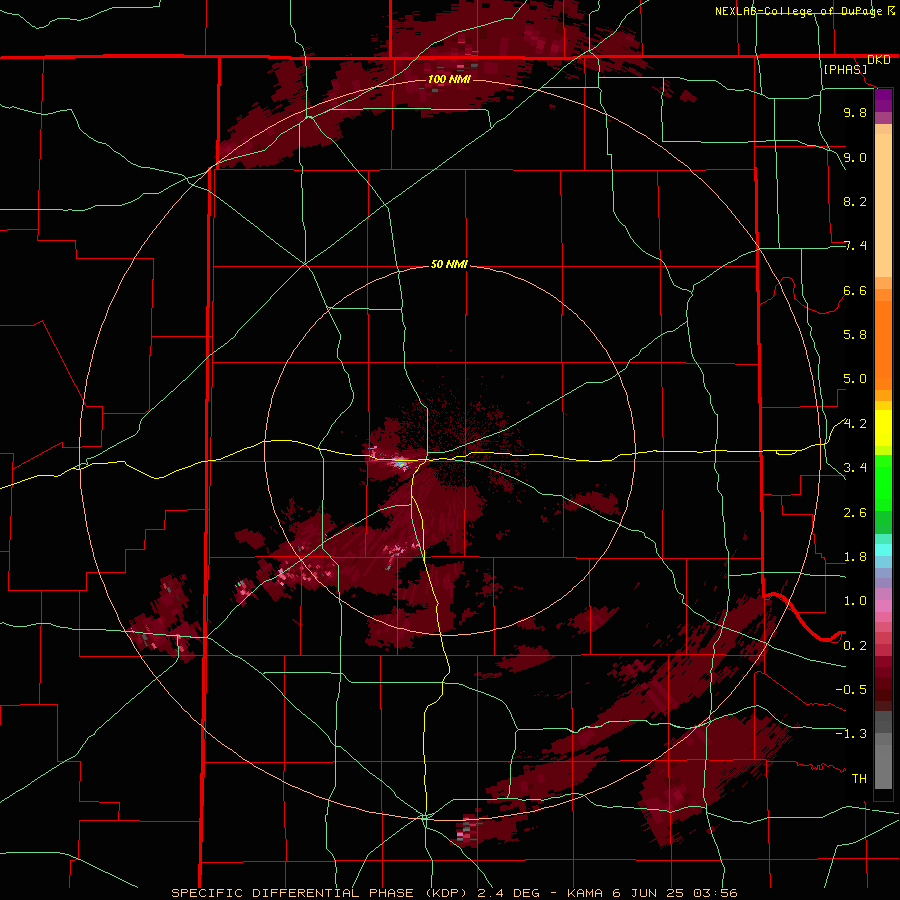The image size is (900, 900).
Task: Click the 9.8 color scale value
Action: [855, 112]
